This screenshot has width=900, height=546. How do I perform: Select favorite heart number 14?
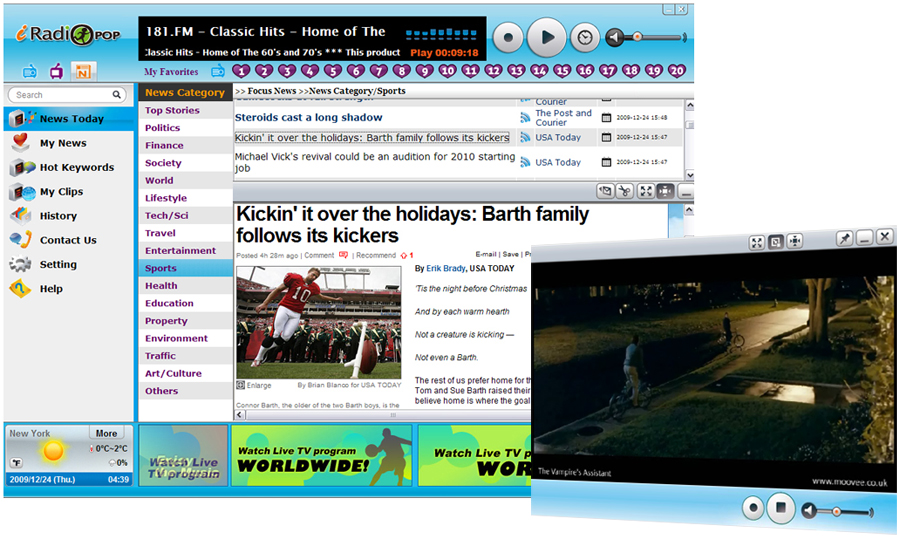pos(539,71)
